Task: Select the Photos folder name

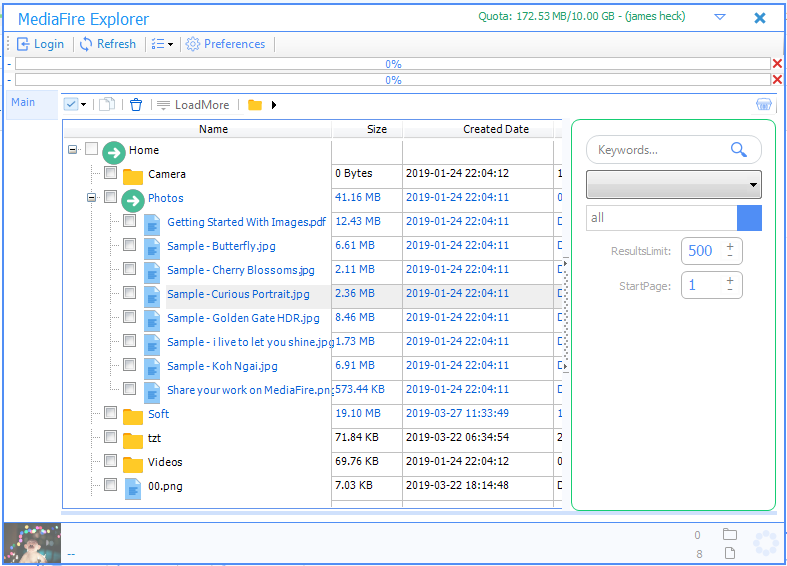Action: pos(166,198)
